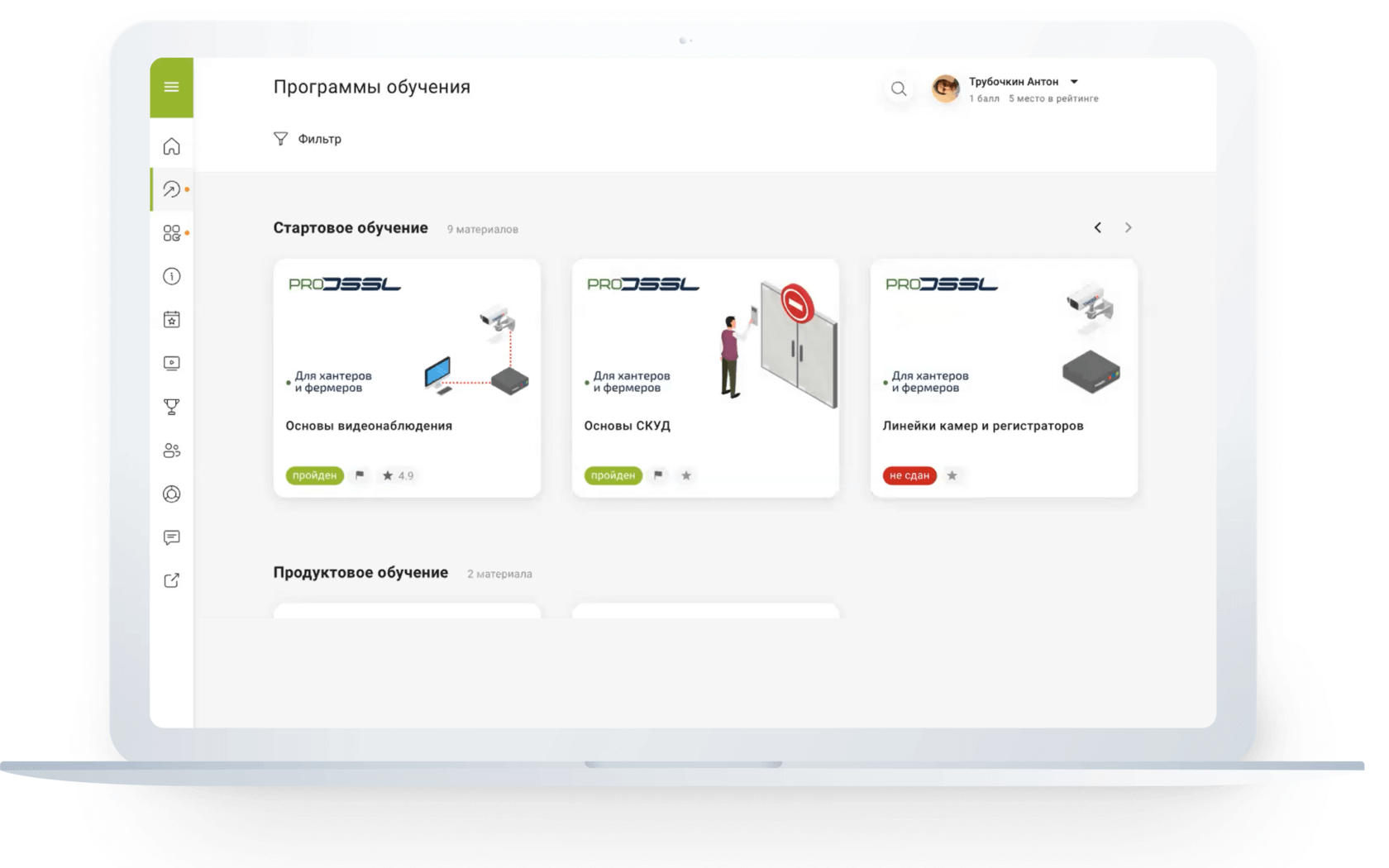1389x868 pixels.
Task: Show previous Стартовое обучение cards
Action: (1098, 227)
